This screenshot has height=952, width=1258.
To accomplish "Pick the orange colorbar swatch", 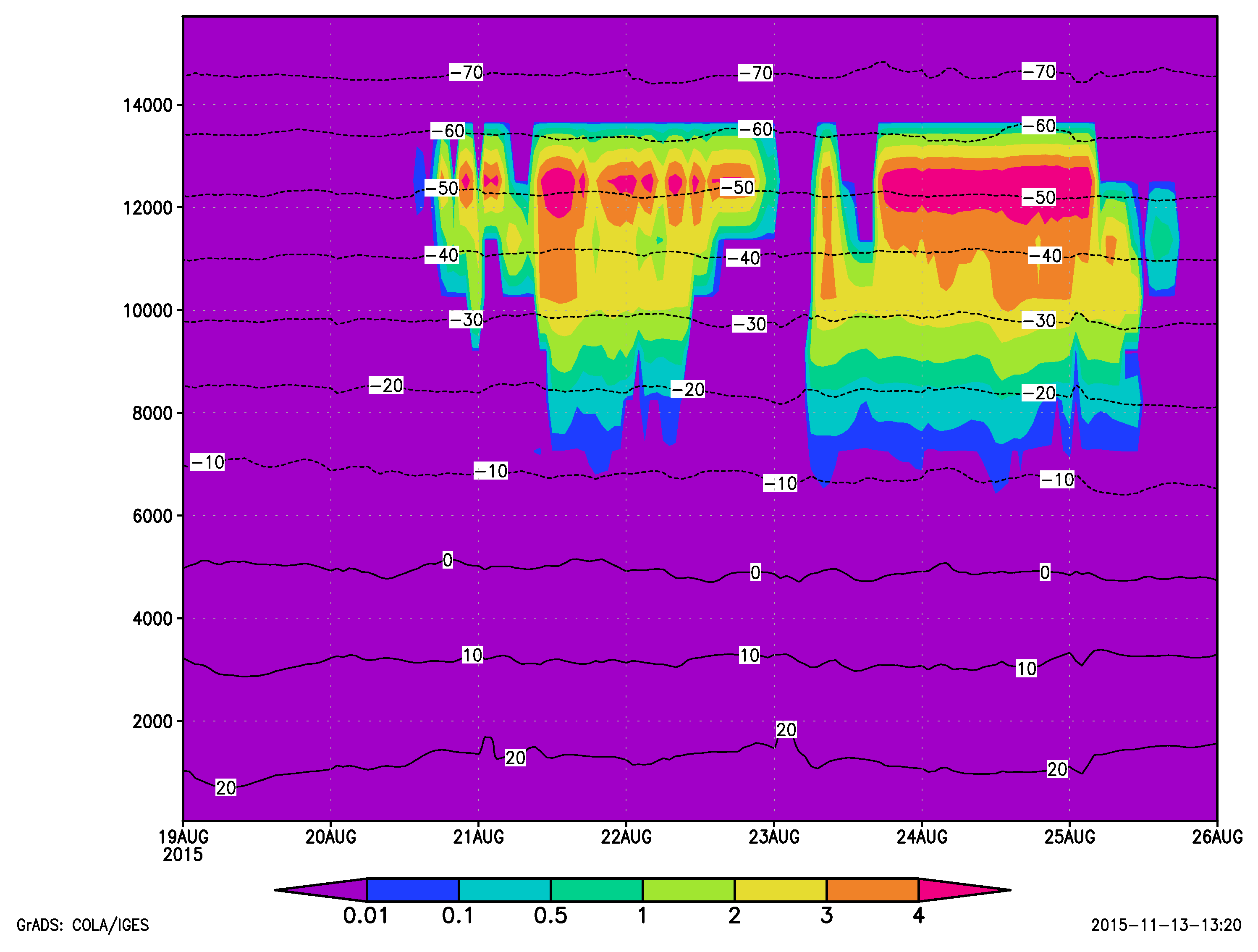I will (873, 890).
